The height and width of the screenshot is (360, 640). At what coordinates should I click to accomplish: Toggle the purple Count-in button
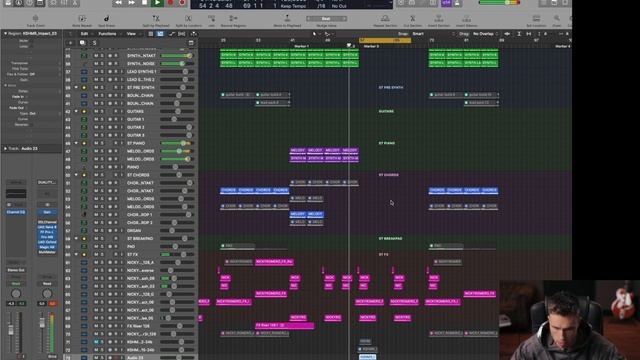coord(446,3)
